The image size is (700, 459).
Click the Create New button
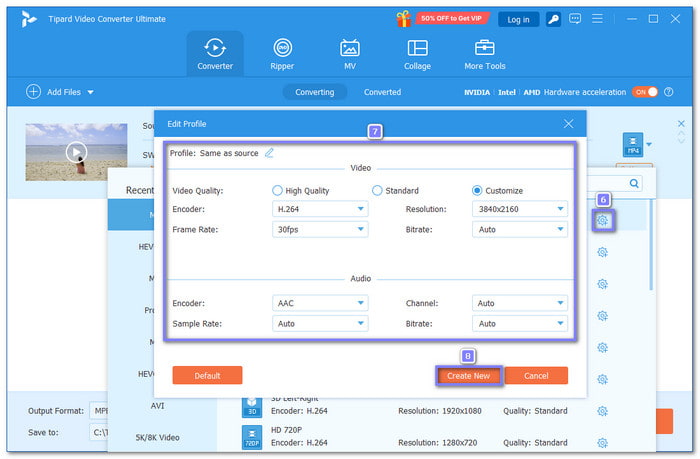pos(468,375)
